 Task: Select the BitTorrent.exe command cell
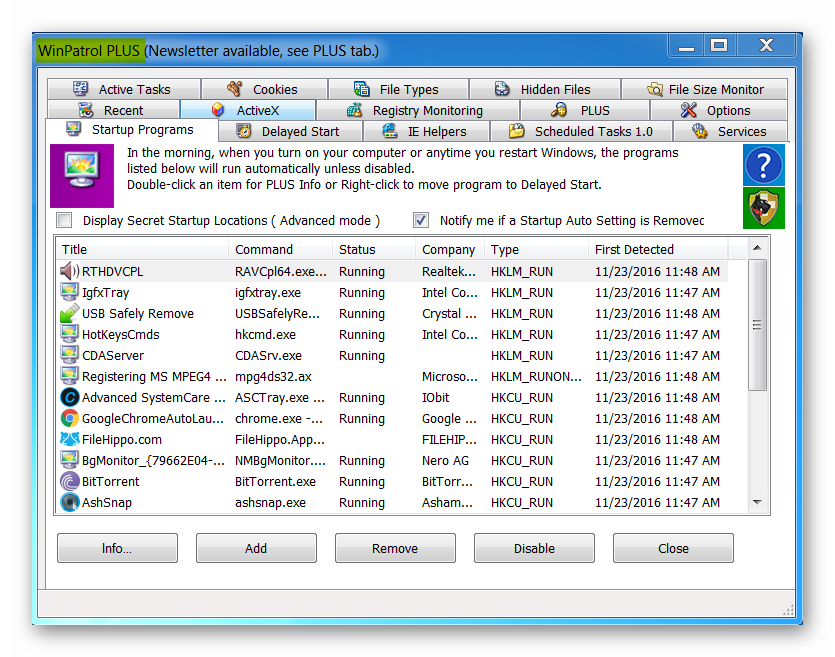coord(275,481)
